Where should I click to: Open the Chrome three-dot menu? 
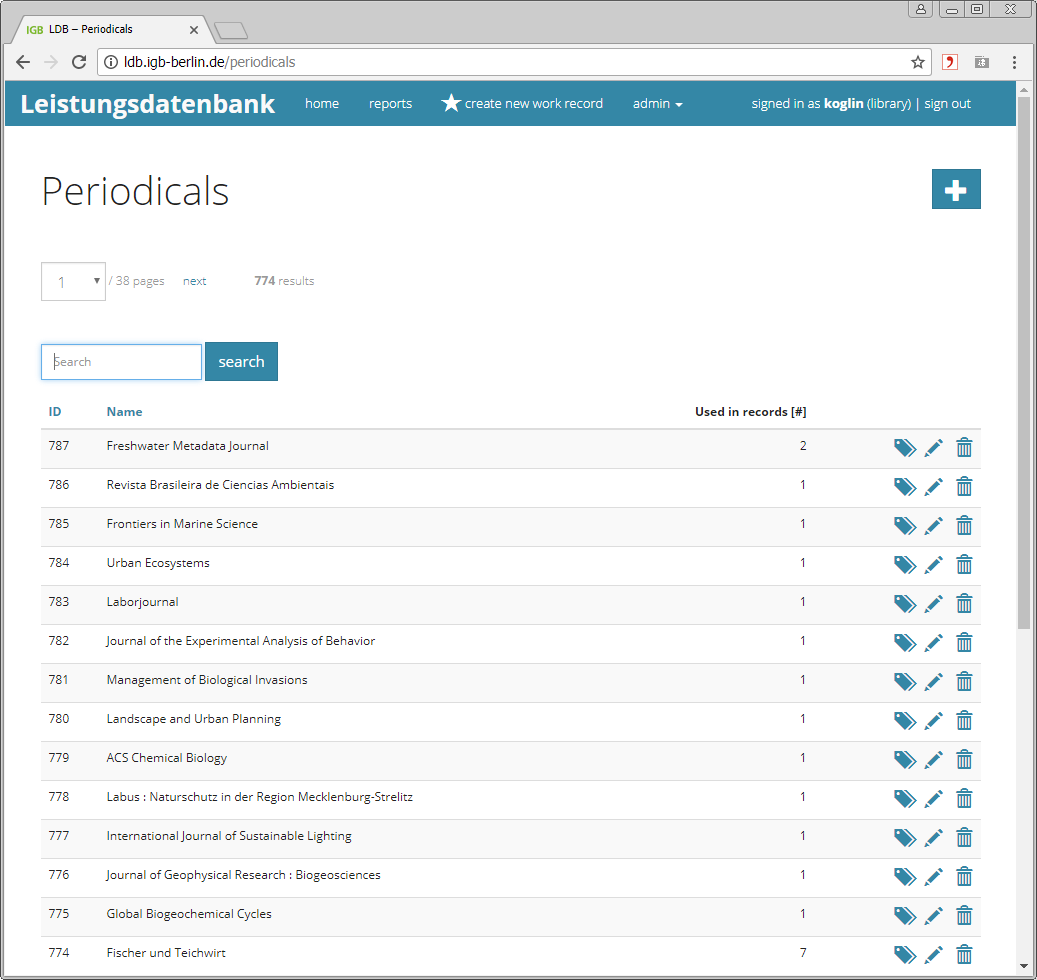click(1014, 62)
